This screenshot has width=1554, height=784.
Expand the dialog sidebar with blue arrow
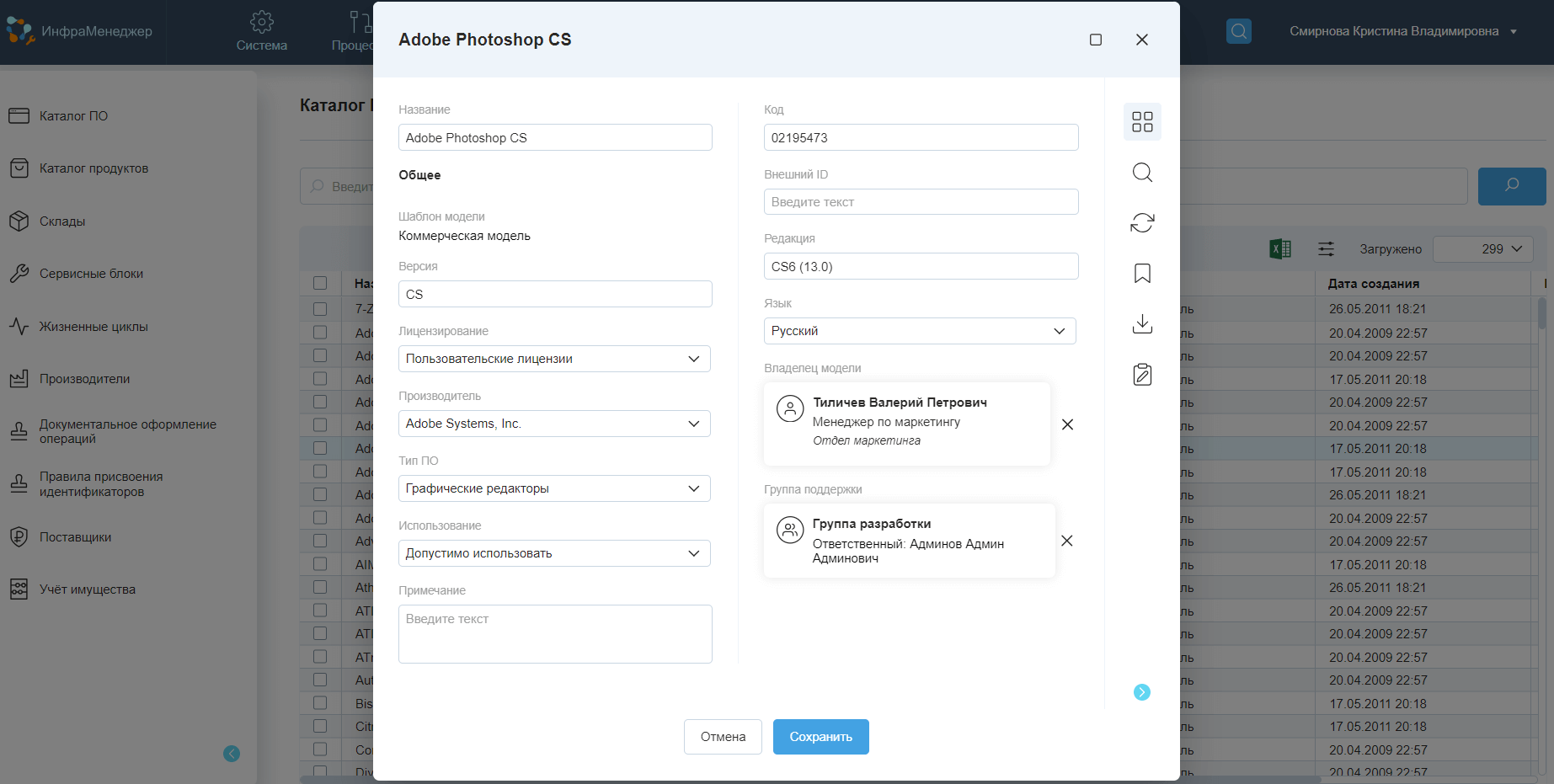click(x=1142, y=692)
